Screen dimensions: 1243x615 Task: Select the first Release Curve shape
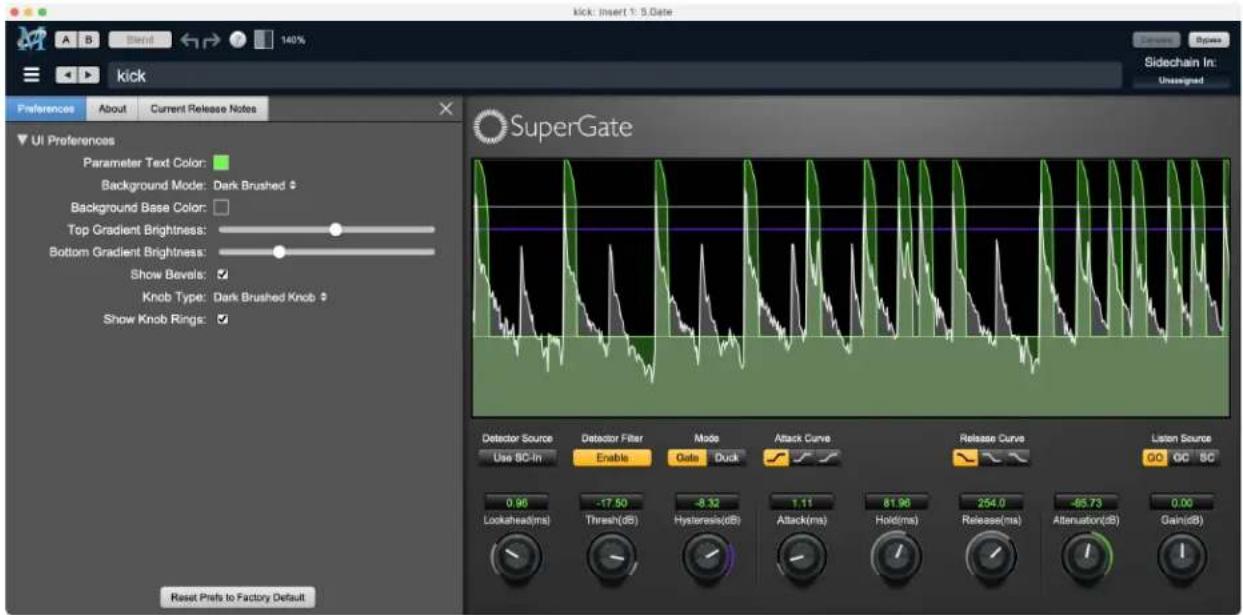point(965,457)
